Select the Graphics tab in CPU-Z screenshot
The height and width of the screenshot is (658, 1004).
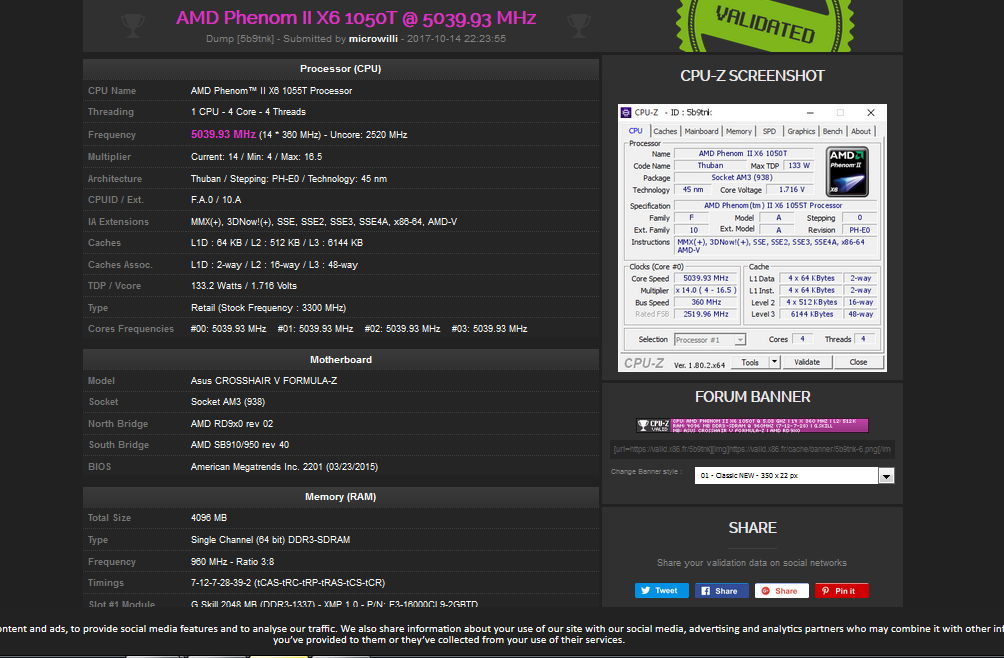(801, 131)
